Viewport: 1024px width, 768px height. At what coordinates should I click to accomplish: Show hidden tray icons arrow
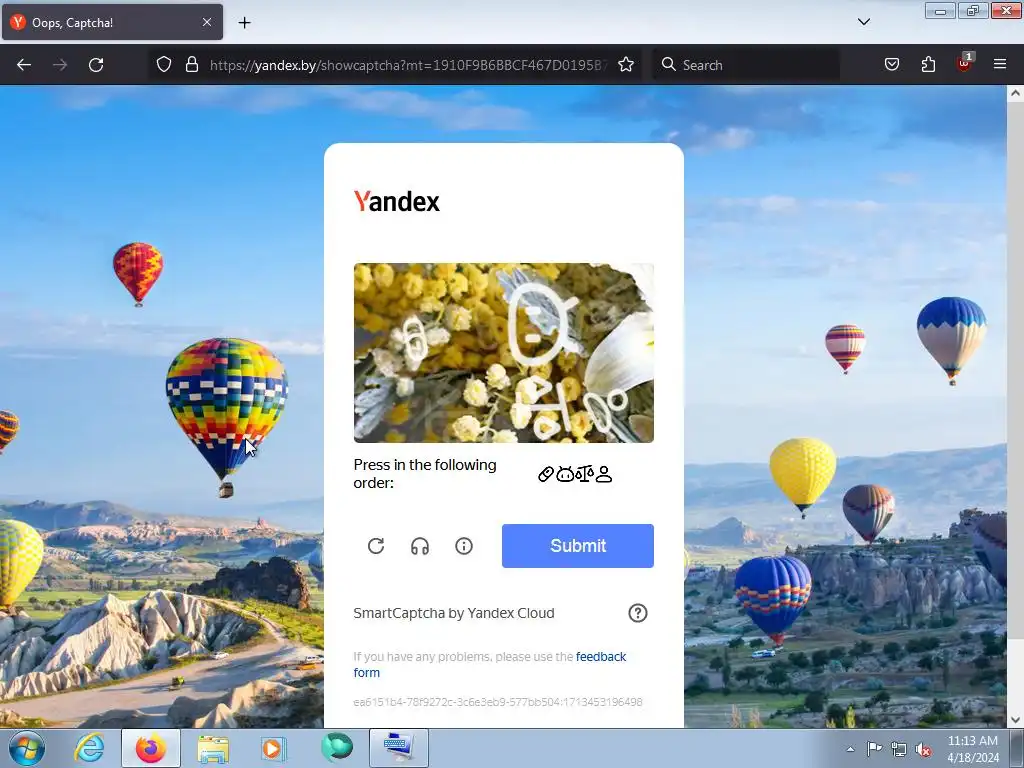[850, 749]
